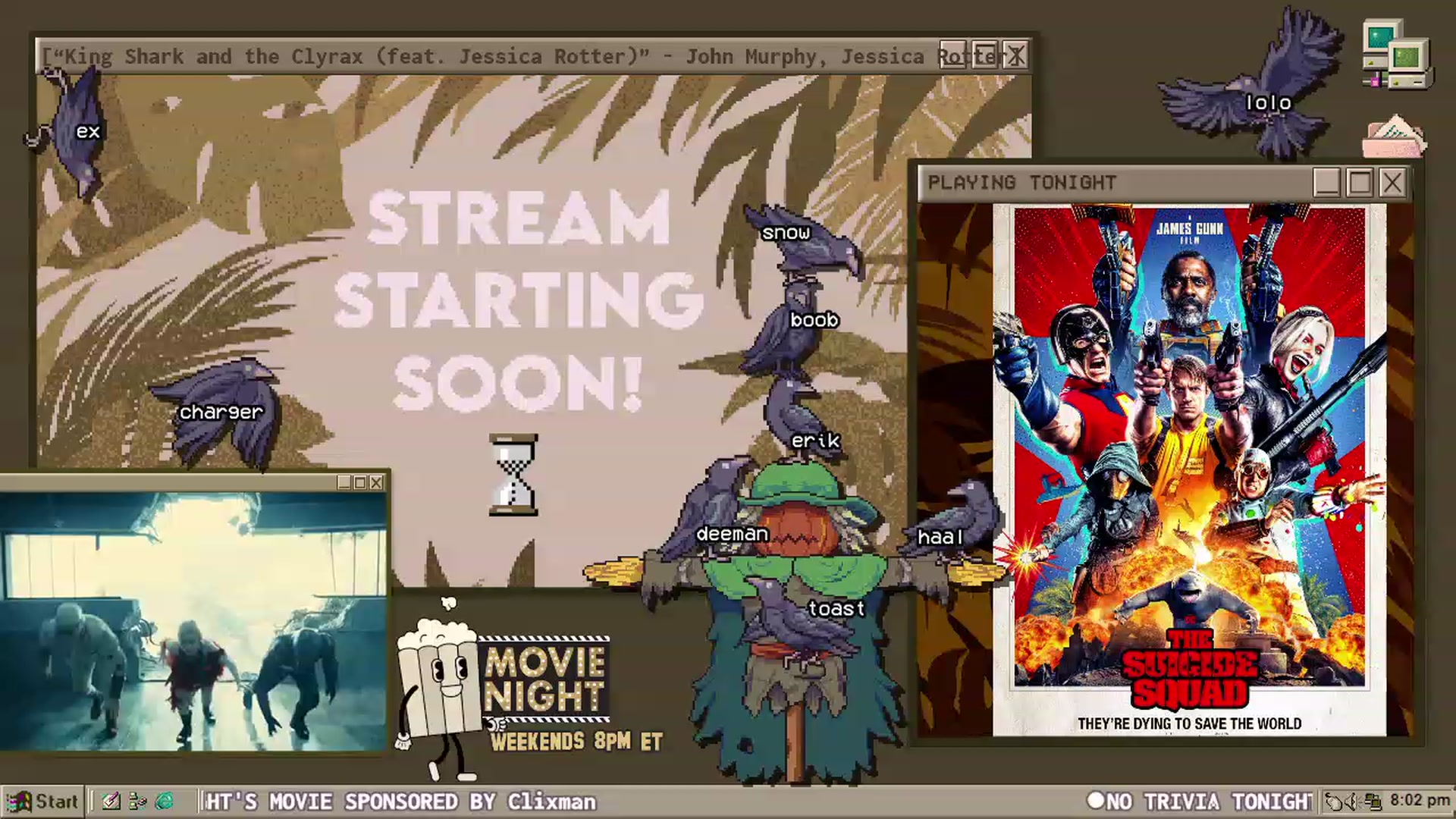1456x819 pixels.
Task: Minimize the King Shark song window
Action: pos(952,55)
